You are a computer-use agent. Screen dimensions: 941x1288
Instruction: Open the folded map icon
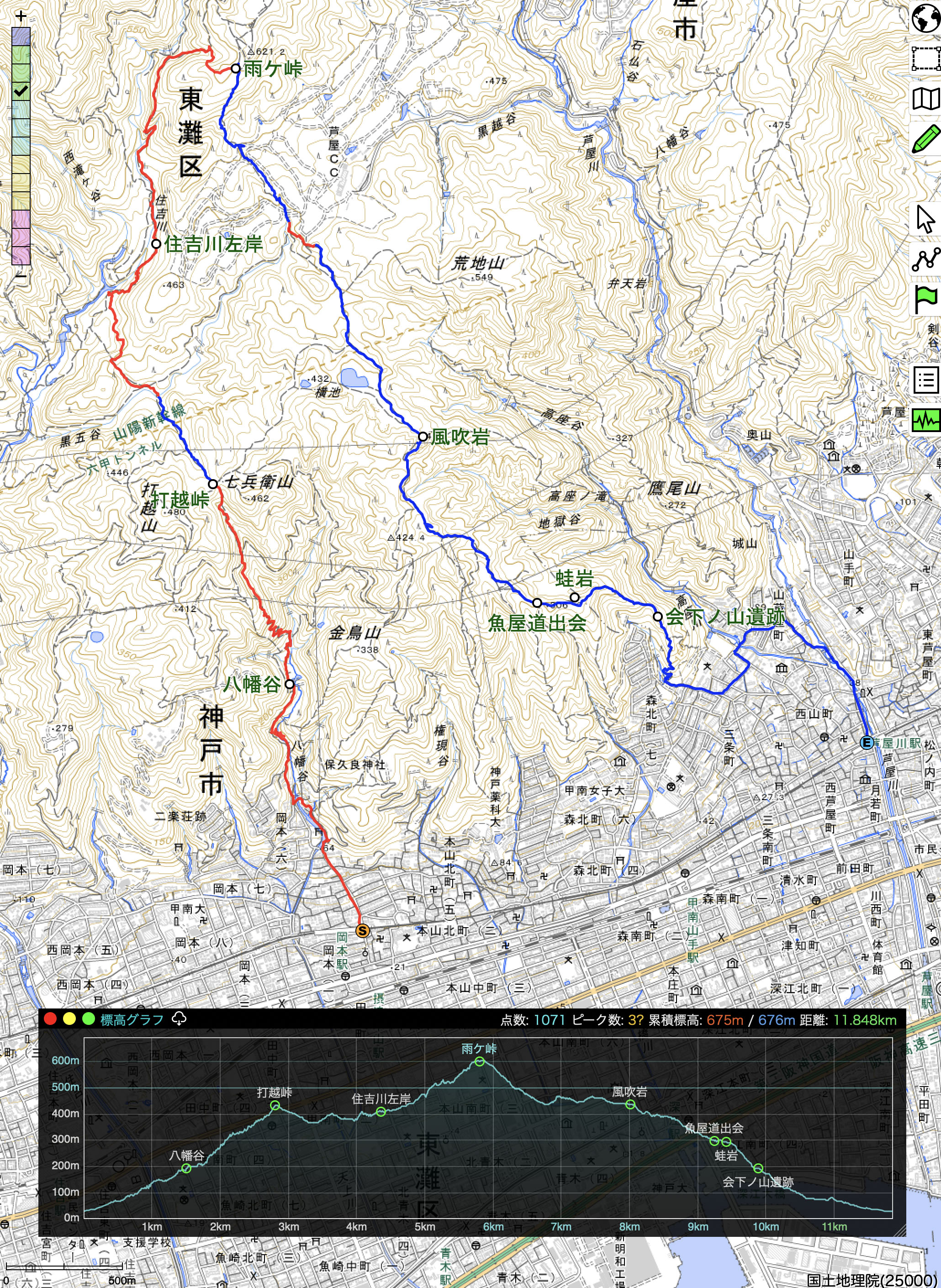tap(925, 99)
